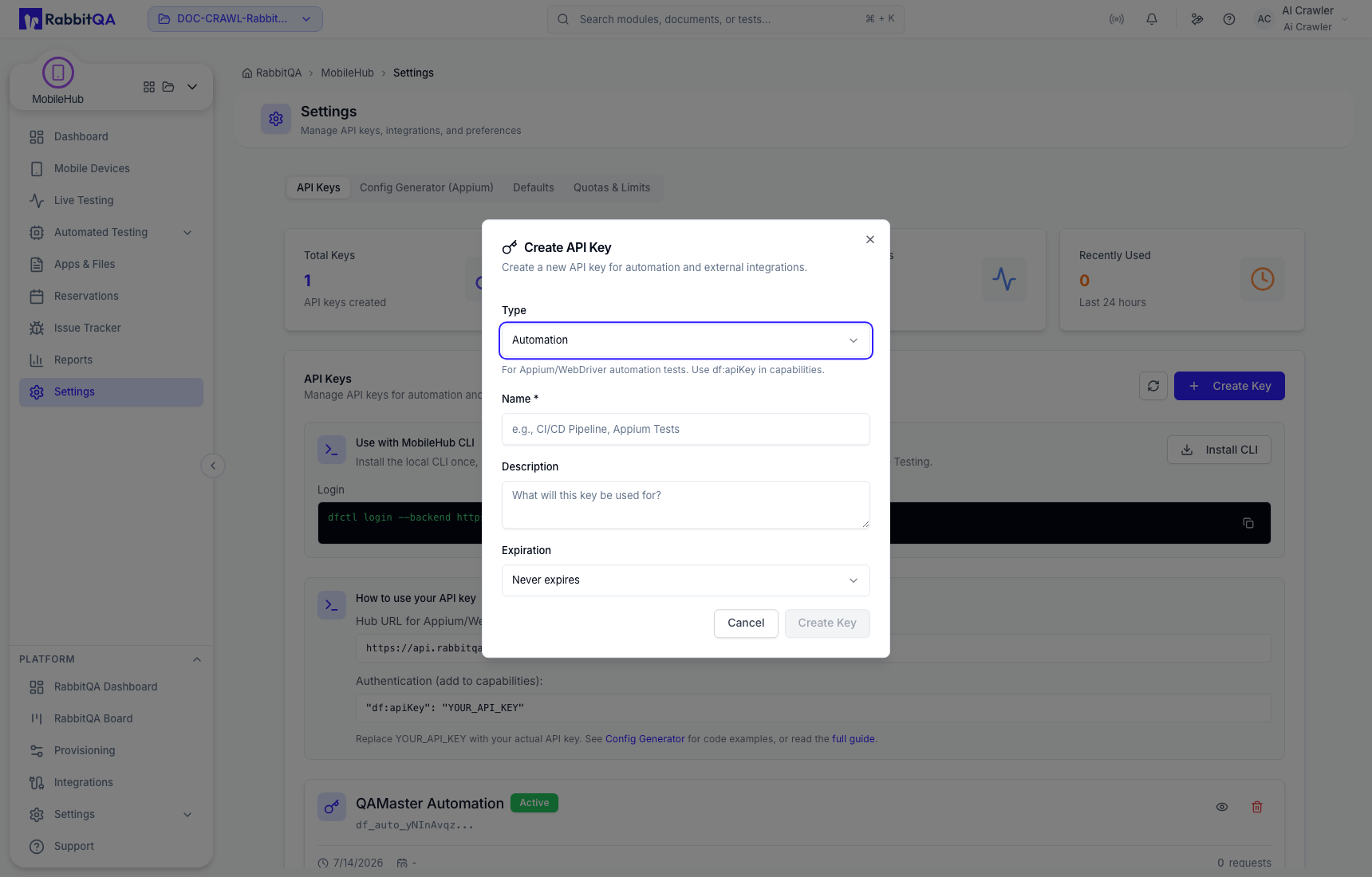Click the Install CLI button
Viewport: 1372px width, 877px height.
coord(1219,450)
